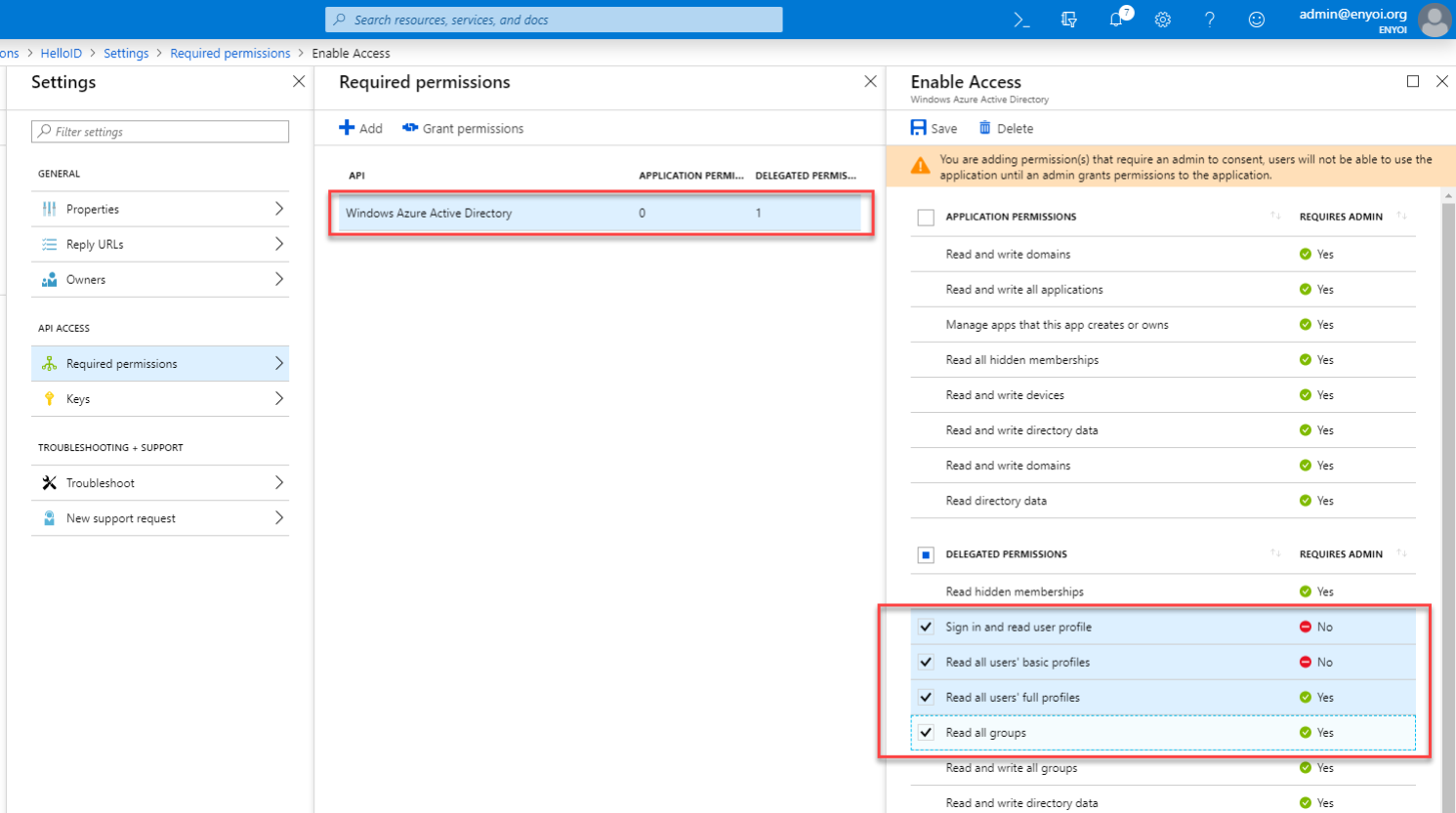Sort application Requires Admin column
The width and height of the screenshot is (1456, 813).
coord(1401,216)
